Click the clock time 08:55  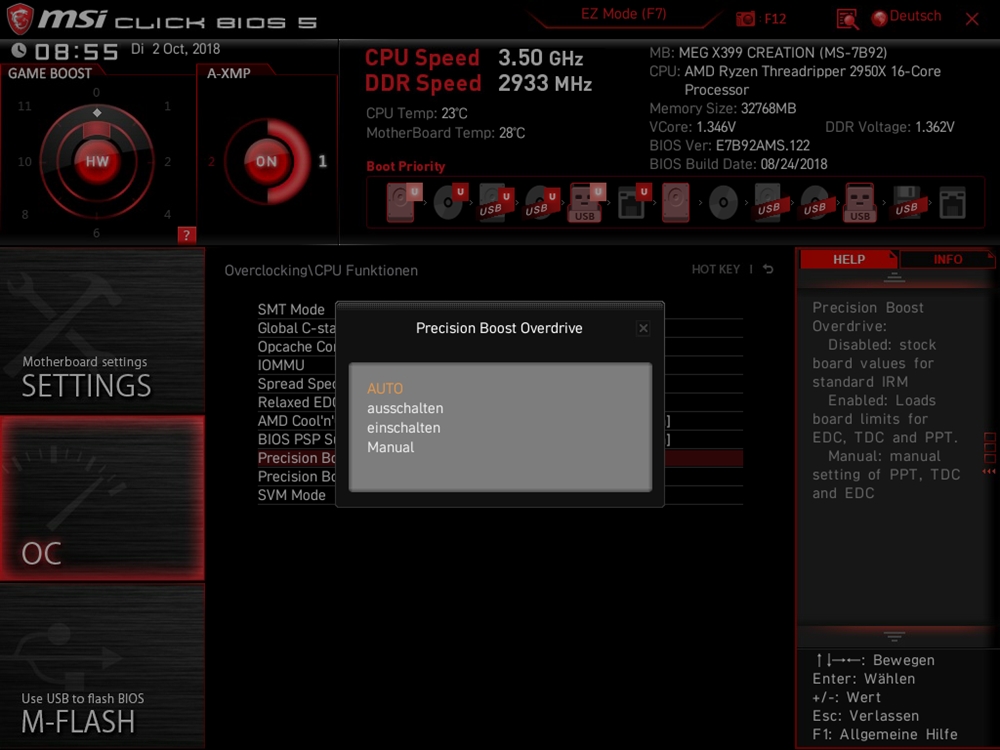77,52
